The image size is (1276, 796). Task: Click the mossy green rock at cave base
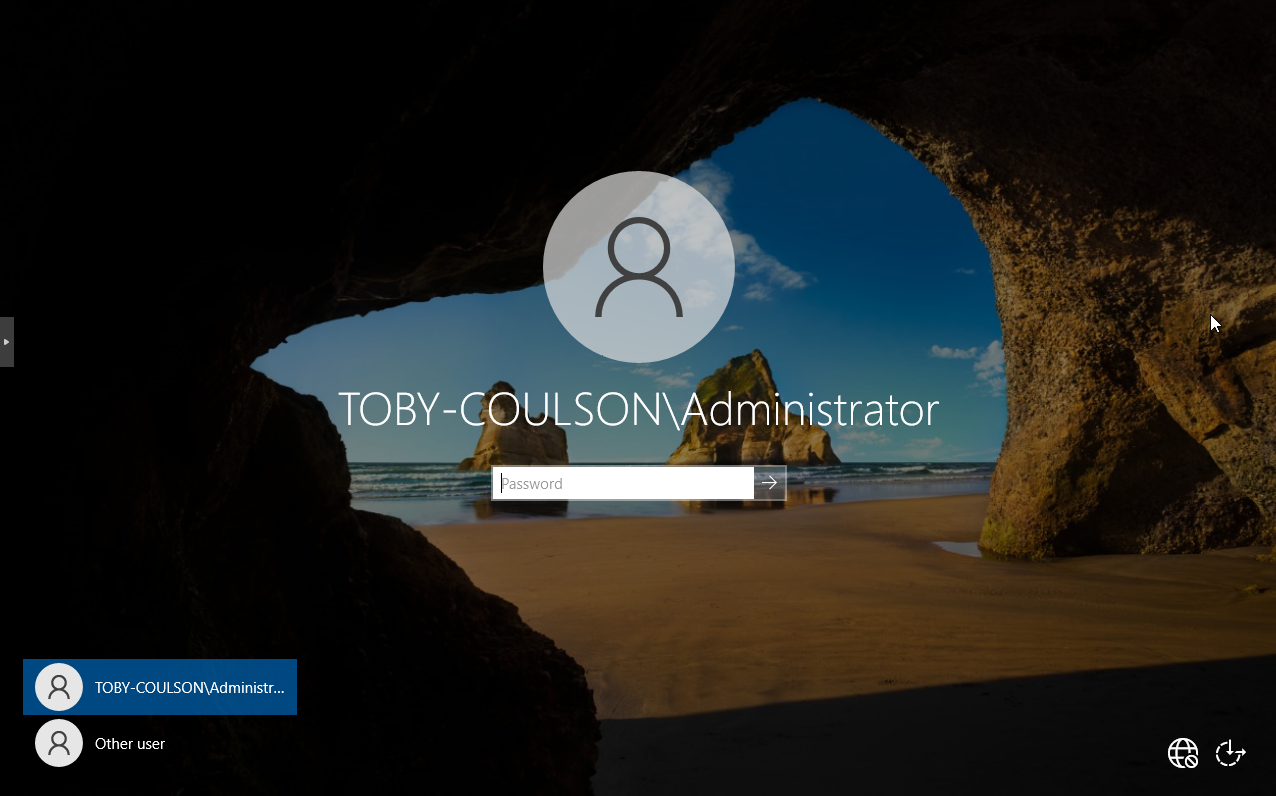[x=1000, y=535]
